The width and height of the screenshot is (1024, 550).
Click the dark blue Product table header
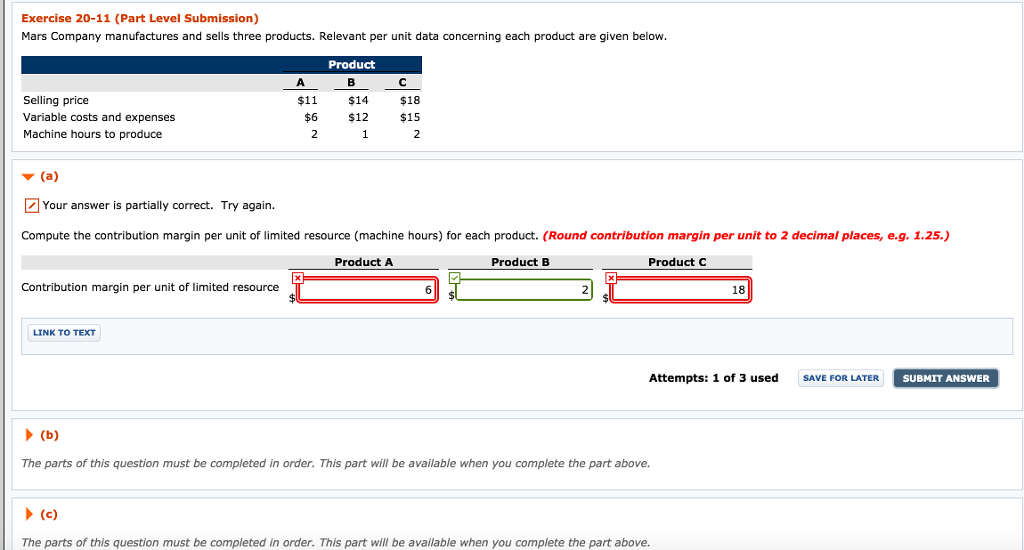[x=351, y=64]
